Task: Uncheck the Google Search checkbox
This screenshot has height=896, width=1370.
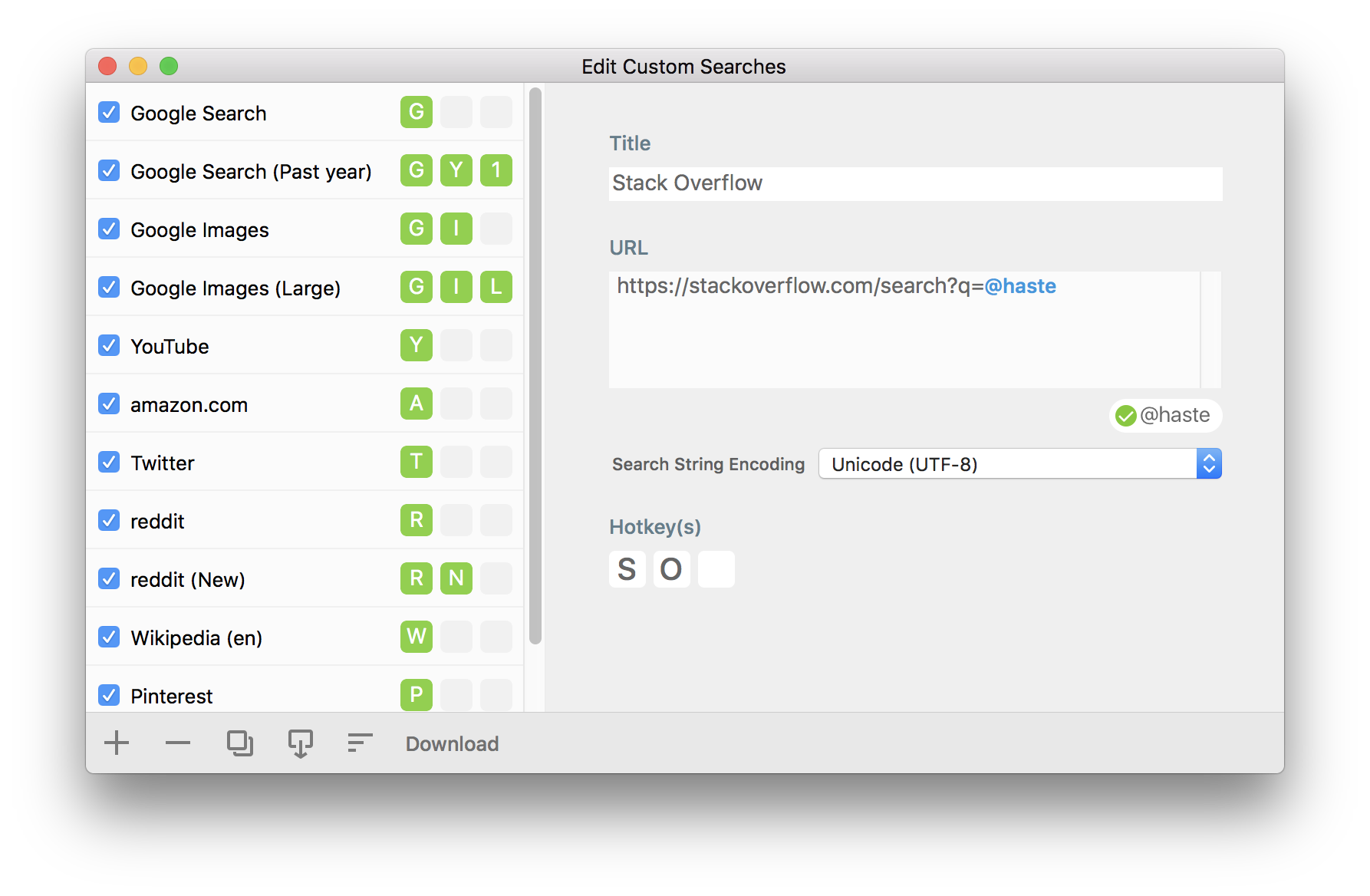Action: coord(109,112)
